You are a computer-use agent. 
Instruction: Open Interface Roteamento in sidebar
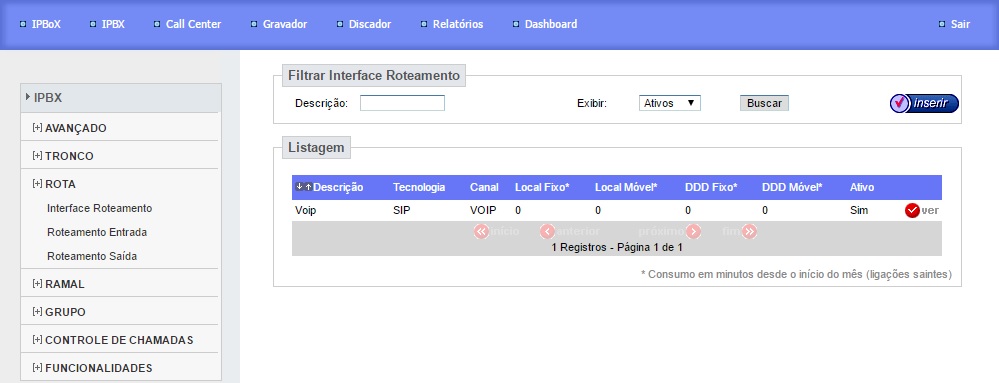coord(99,208)
